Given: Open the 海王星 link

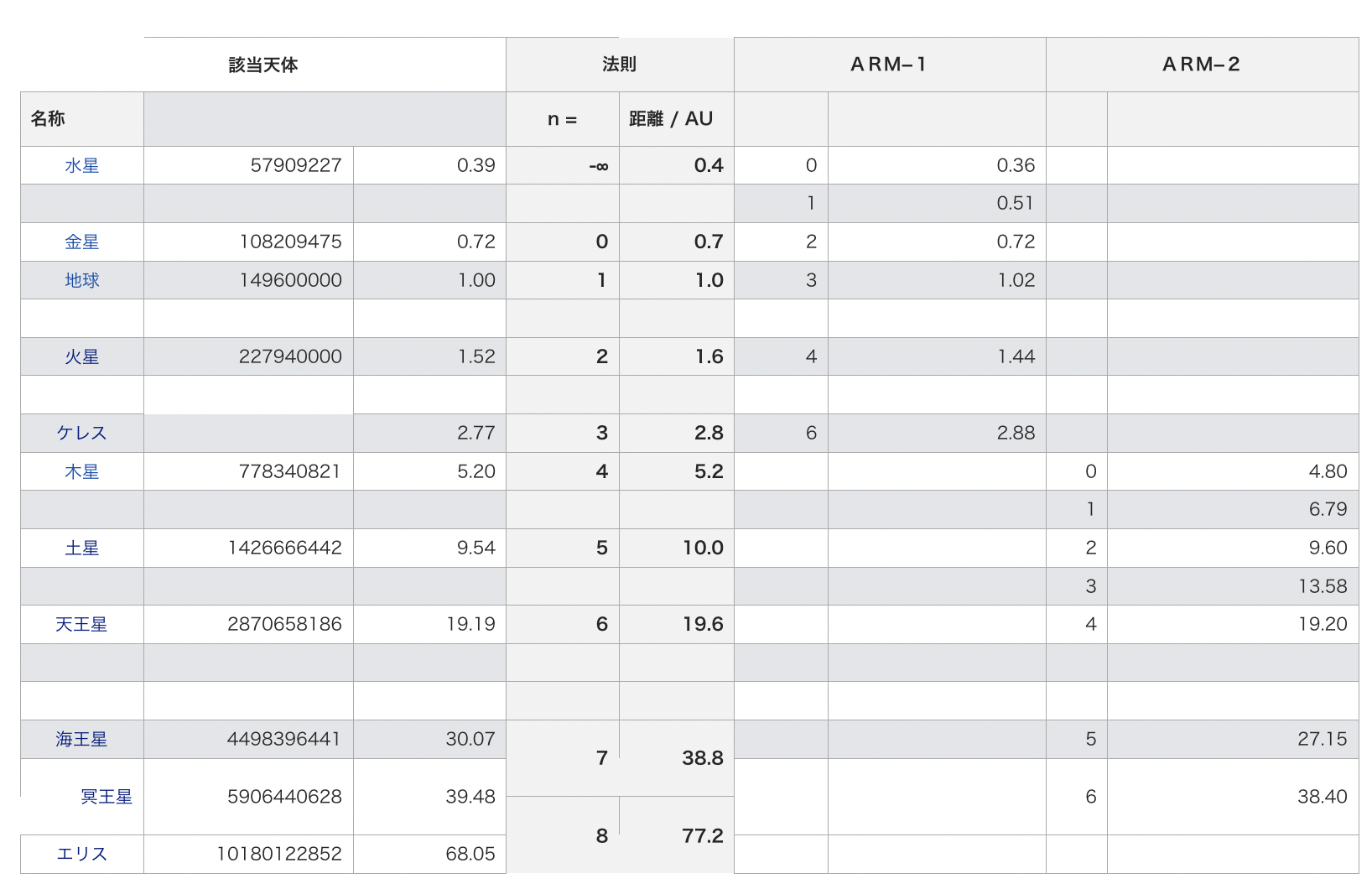Looking at the screenshot, I should [x=81, y=740].
